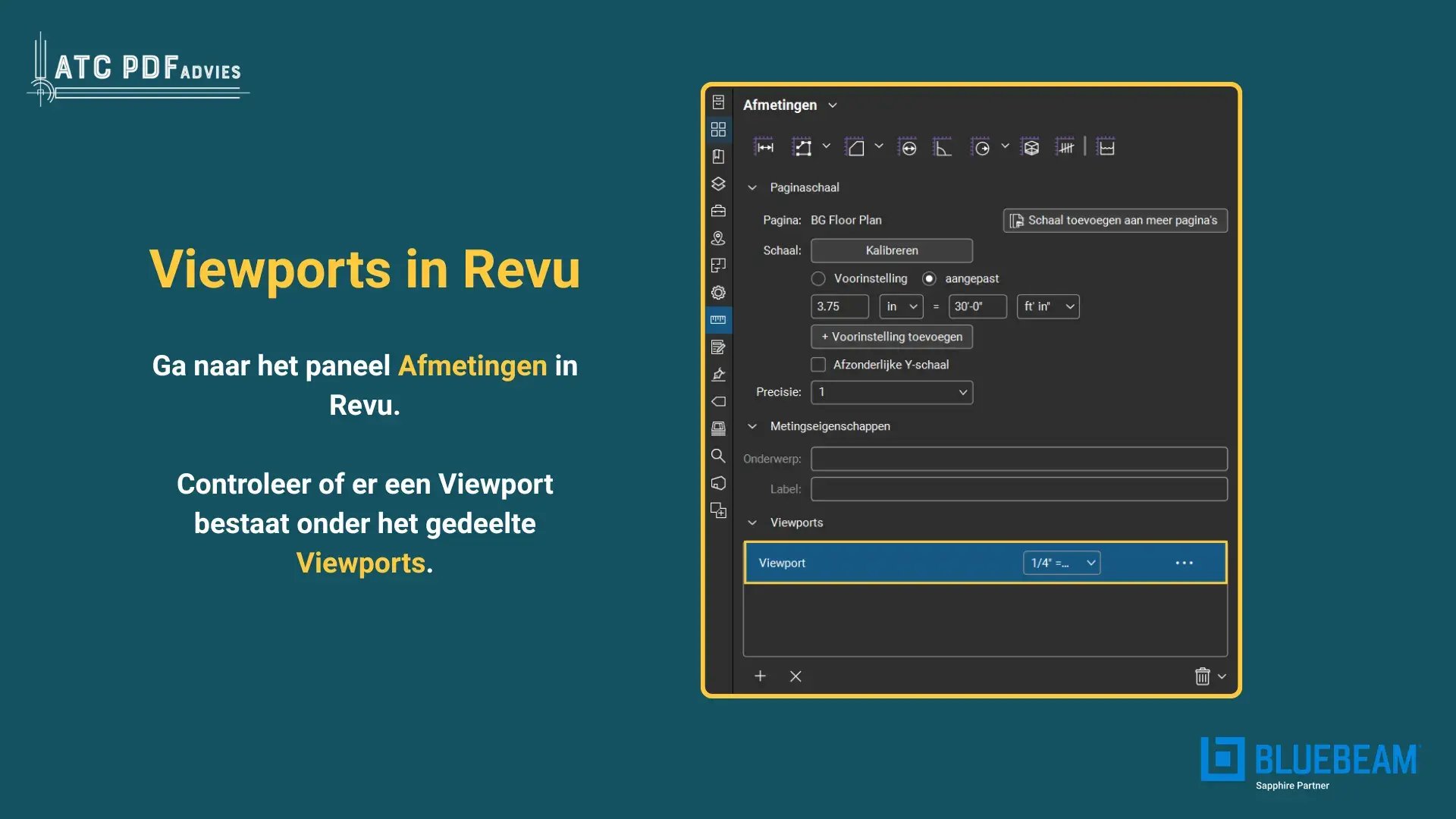Select the aangepast radio button

coord(929,278)
